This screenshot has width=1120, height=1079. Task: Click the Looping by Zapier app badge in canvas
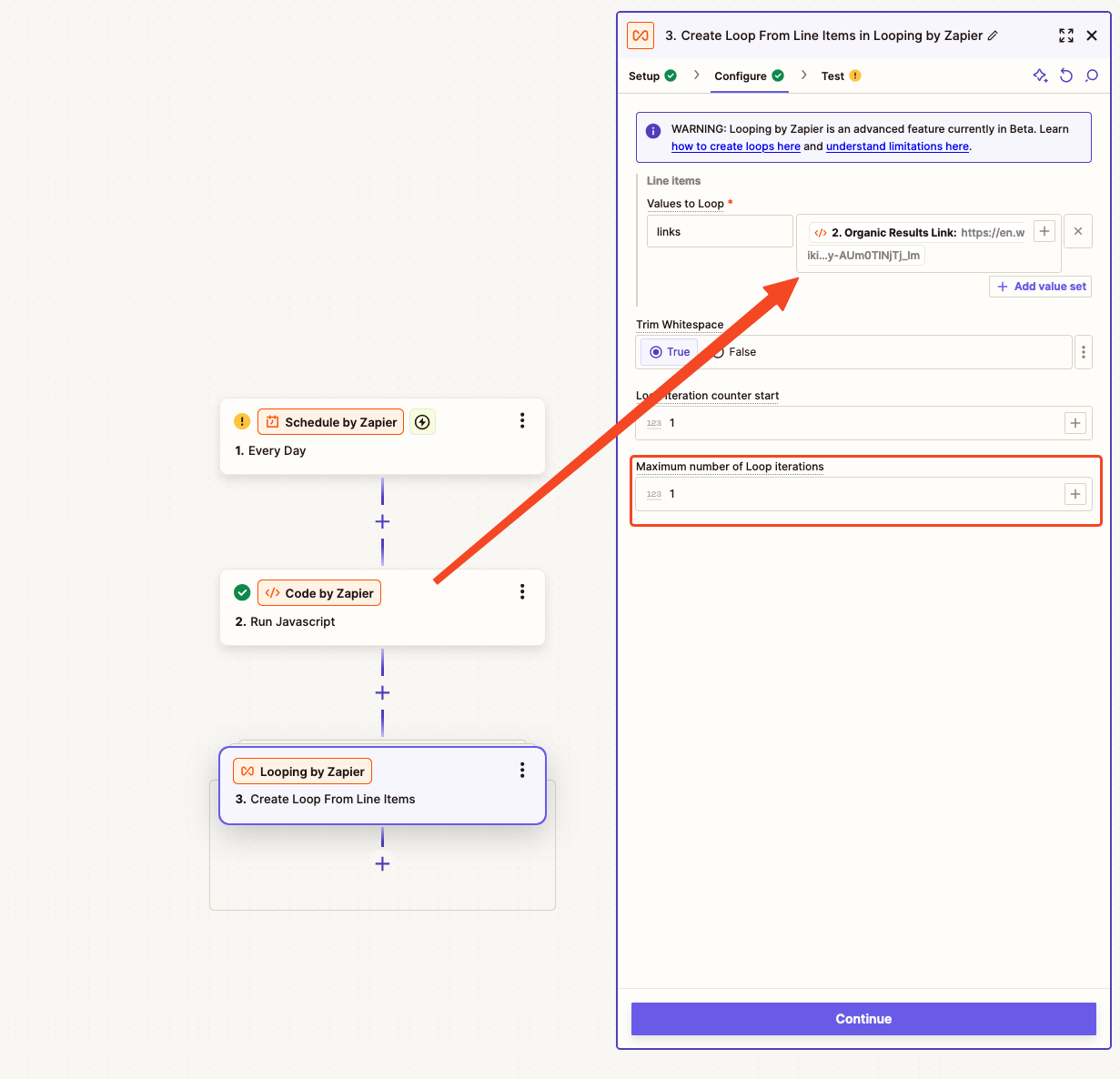(302, 771)
